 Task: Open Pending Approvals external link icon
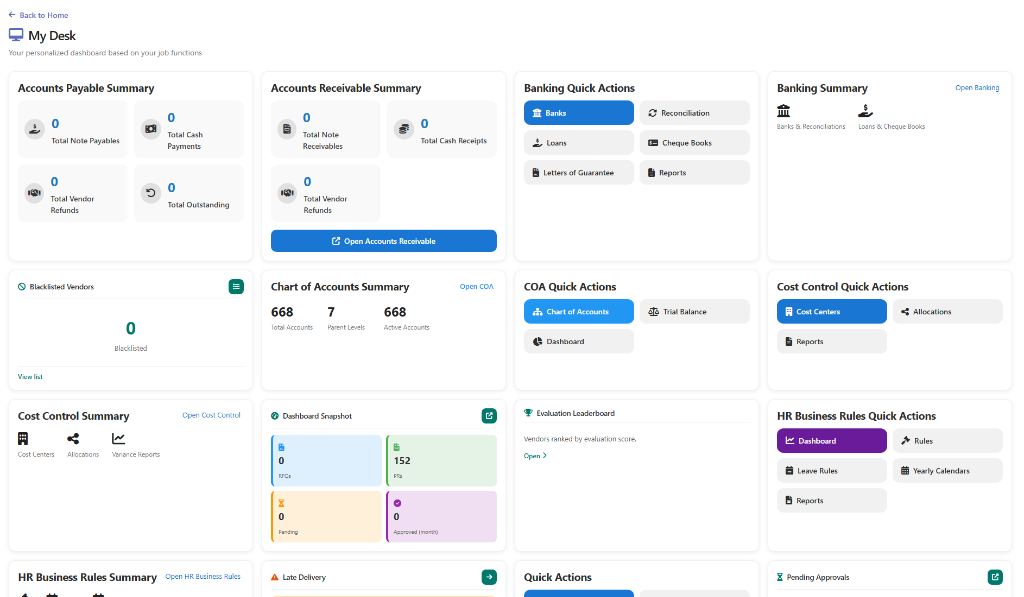(995, 577)
